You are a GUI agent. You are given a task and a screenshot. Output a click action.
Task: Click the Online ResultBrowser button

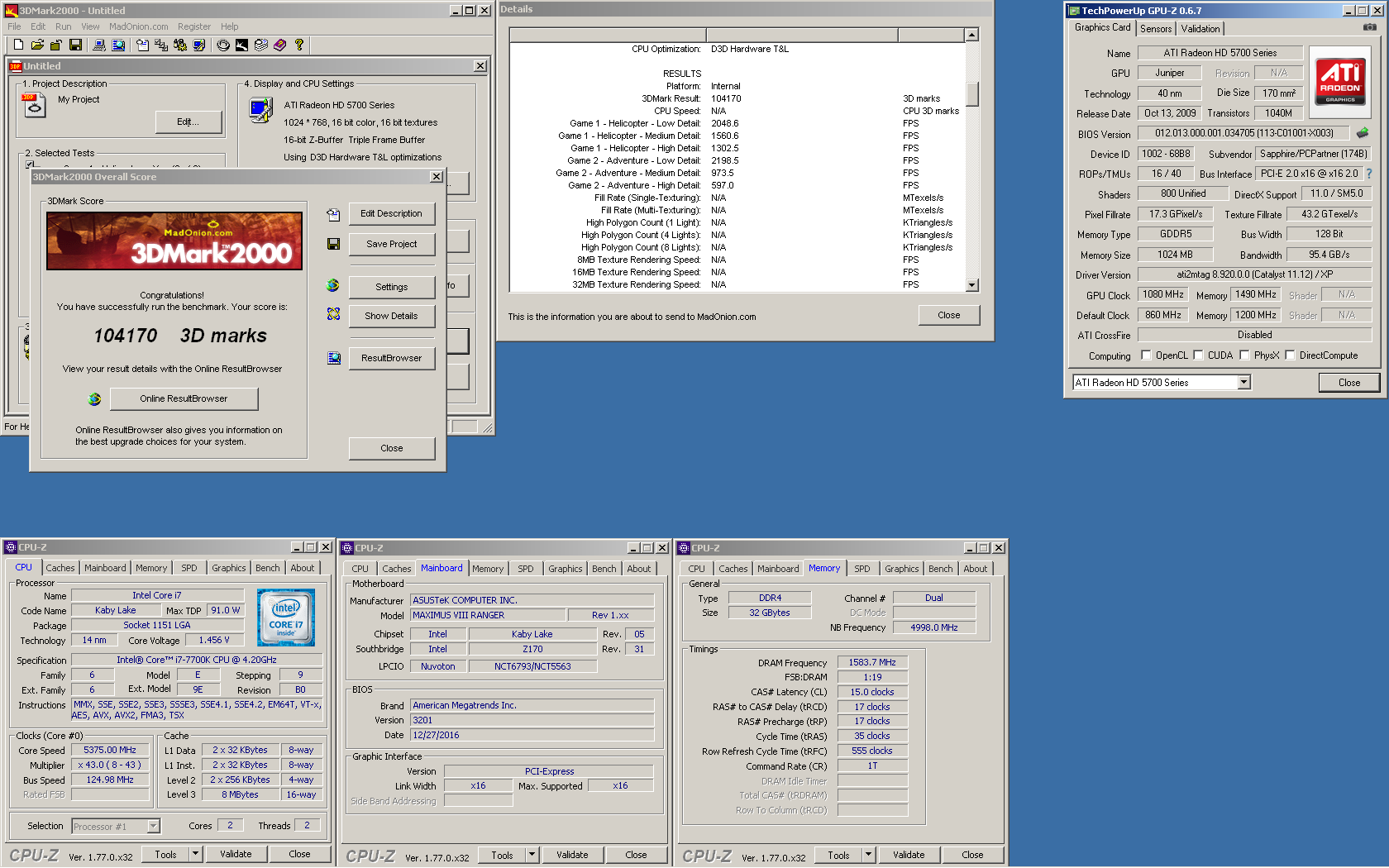184,398
